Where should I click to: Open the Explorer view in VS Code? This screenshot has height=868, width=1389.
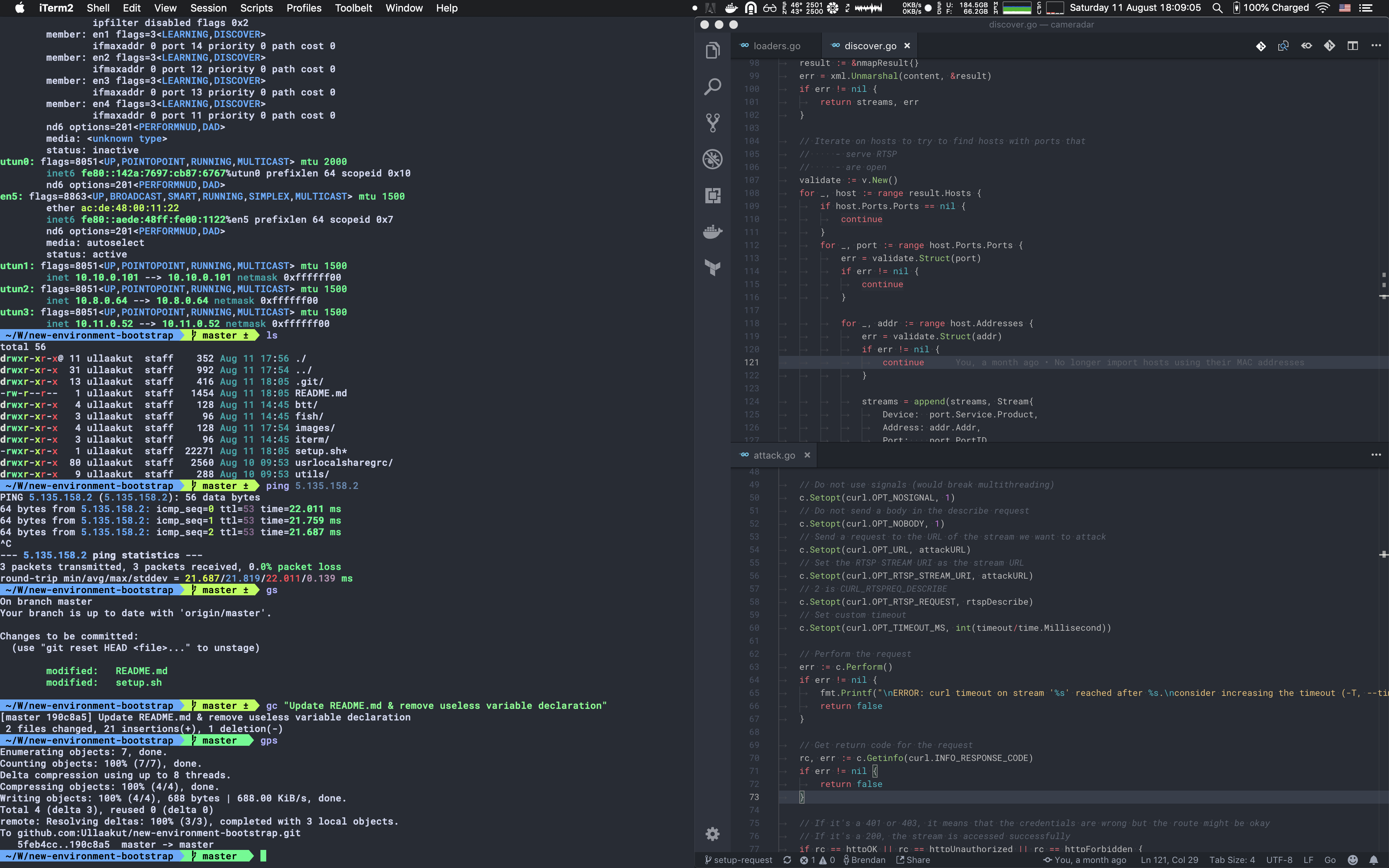[712, 51]
